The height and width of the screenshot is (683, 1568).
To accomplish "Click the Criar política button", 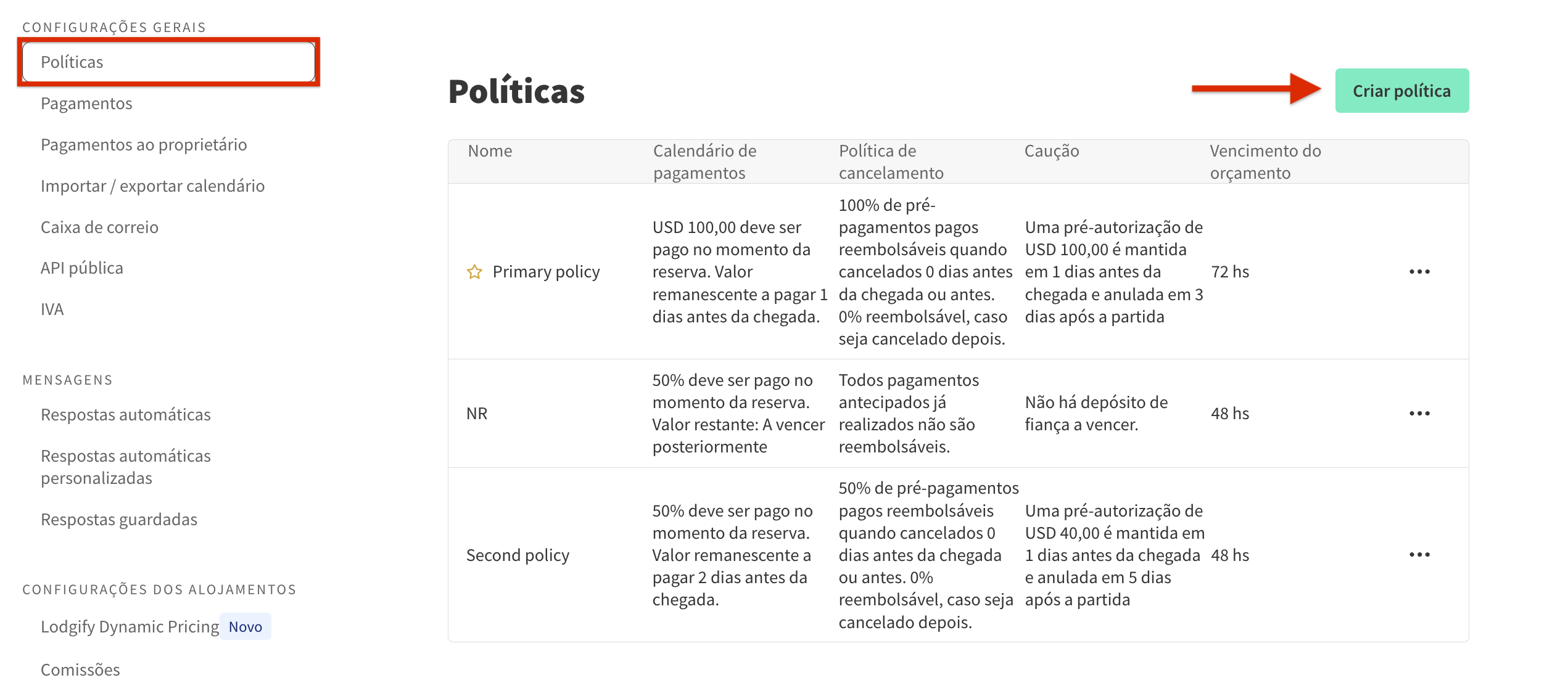I will 1402,90.
